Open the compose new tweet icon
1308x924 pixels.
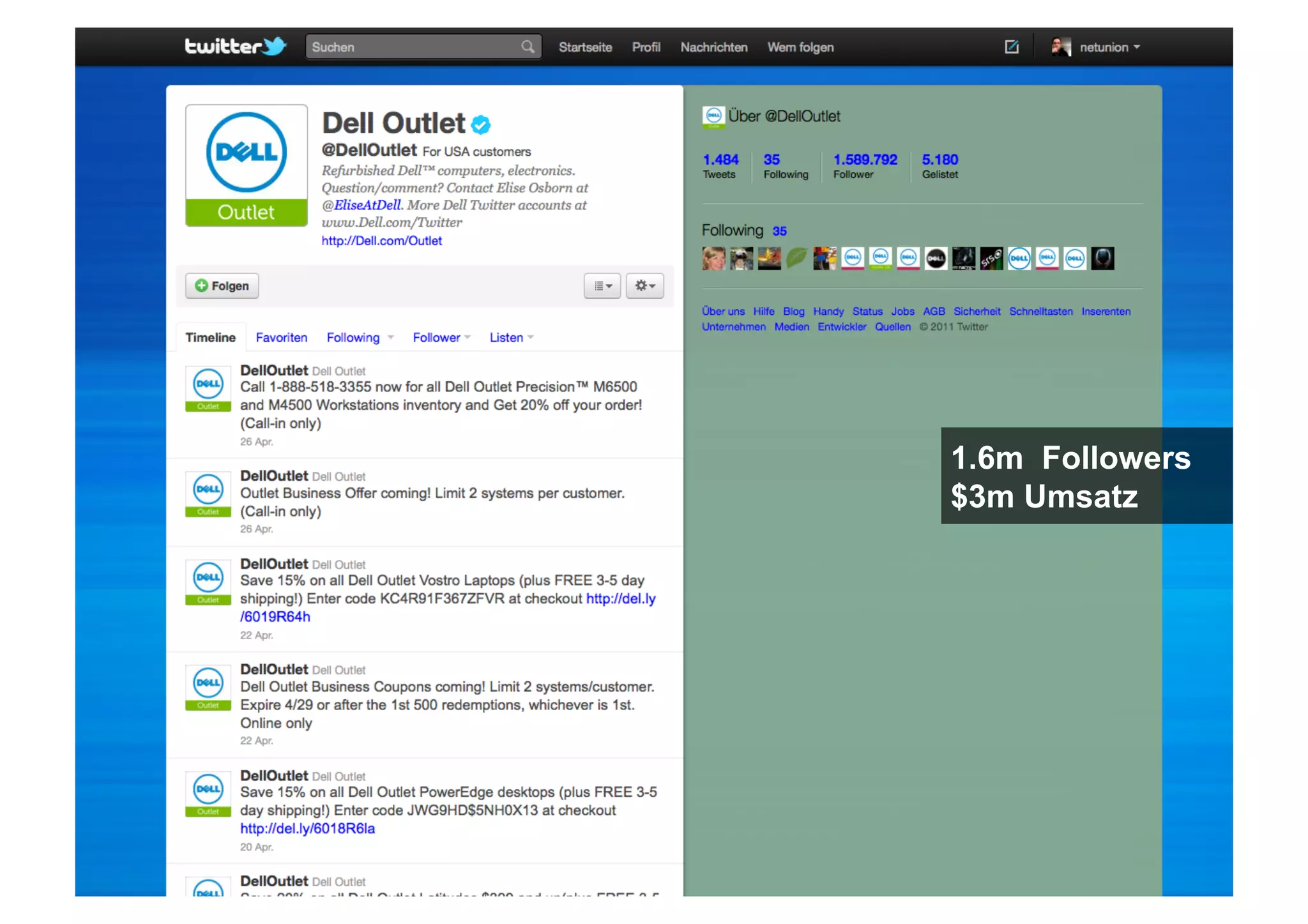[1012, 47]
